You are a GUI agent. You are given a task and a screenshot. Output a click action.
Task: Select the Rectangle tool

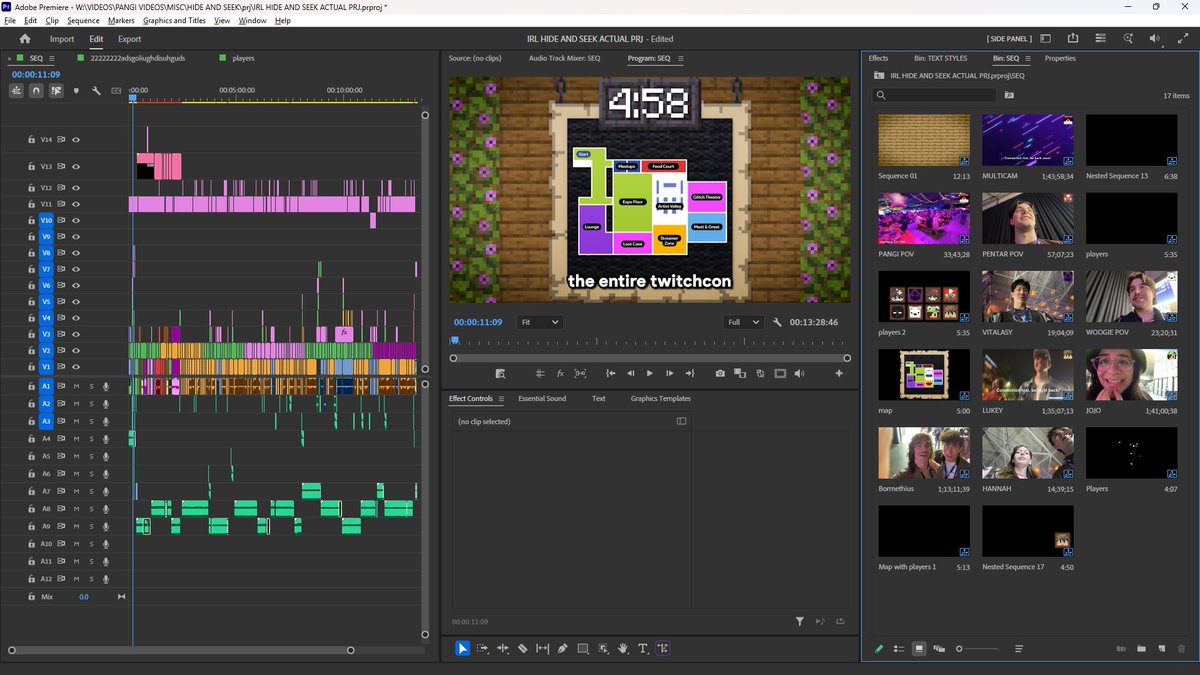(583, 648)
